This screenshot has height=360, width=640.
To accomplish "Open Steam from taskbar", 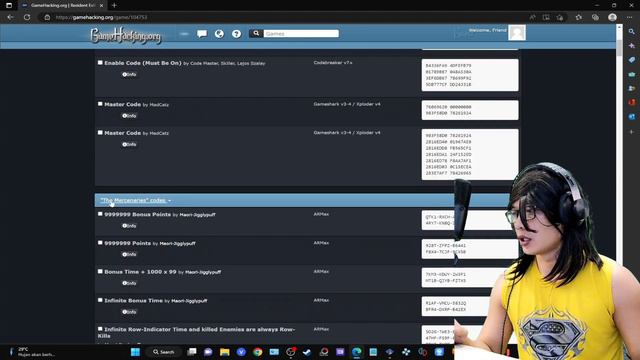I will [307, 351].
